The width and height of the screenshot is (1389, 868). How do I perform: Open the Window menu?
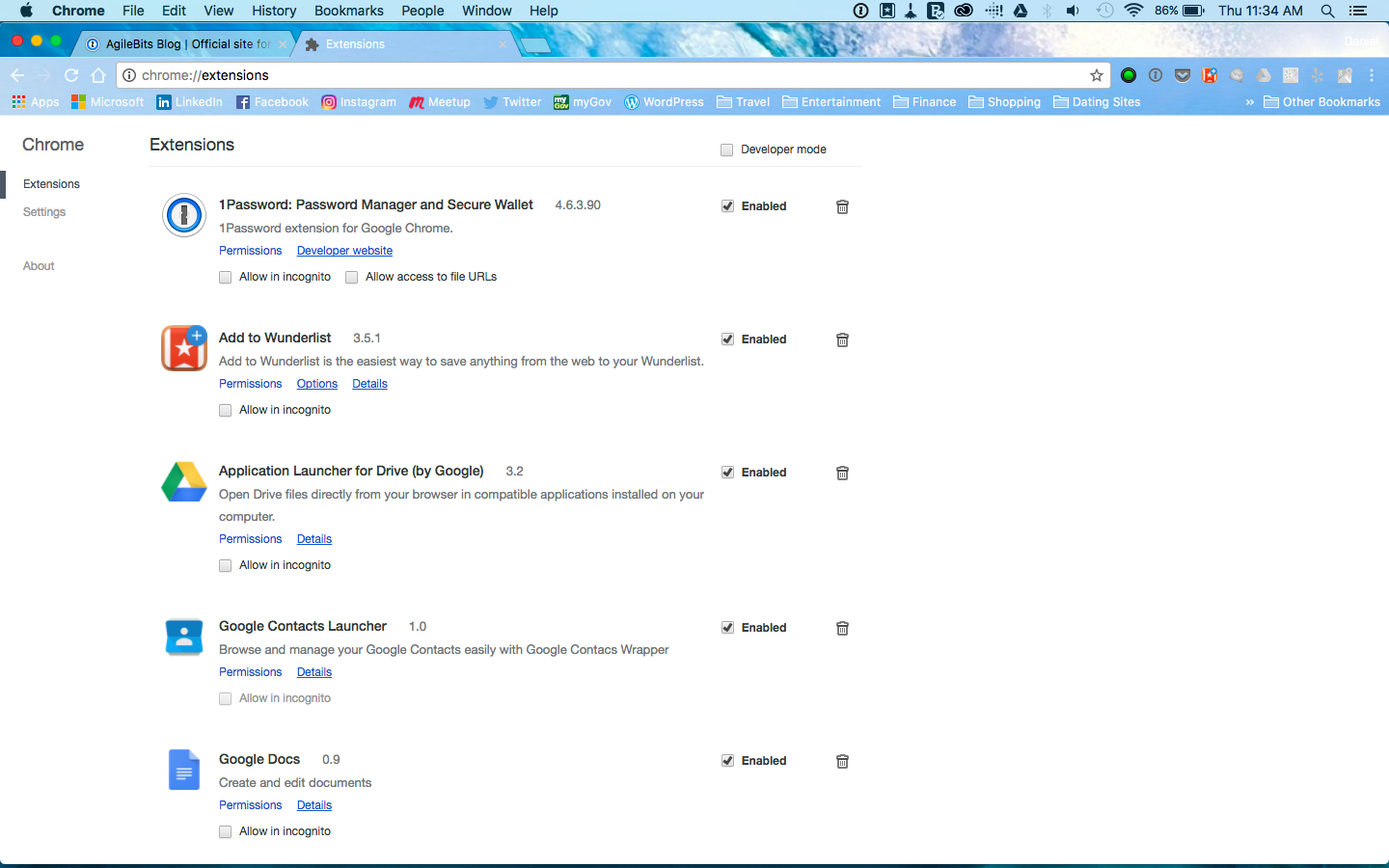coord(487,11)
